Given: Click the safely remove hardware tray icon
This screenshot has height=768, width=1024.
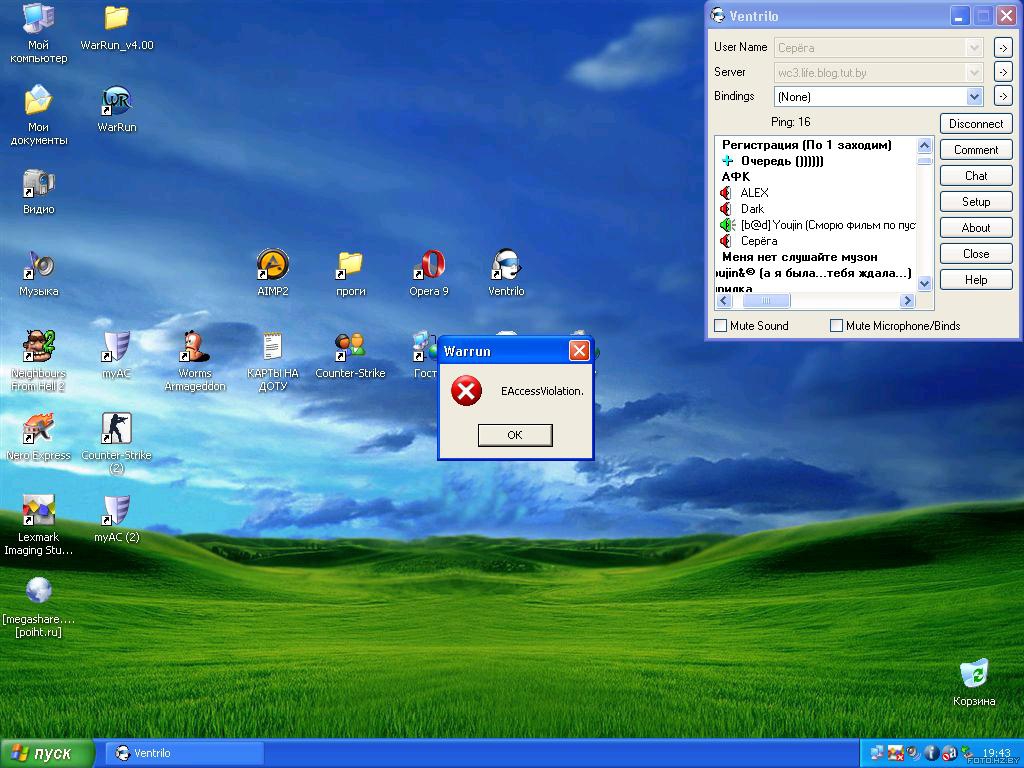Looking at the screenshot, I should [x=967, y=753].
